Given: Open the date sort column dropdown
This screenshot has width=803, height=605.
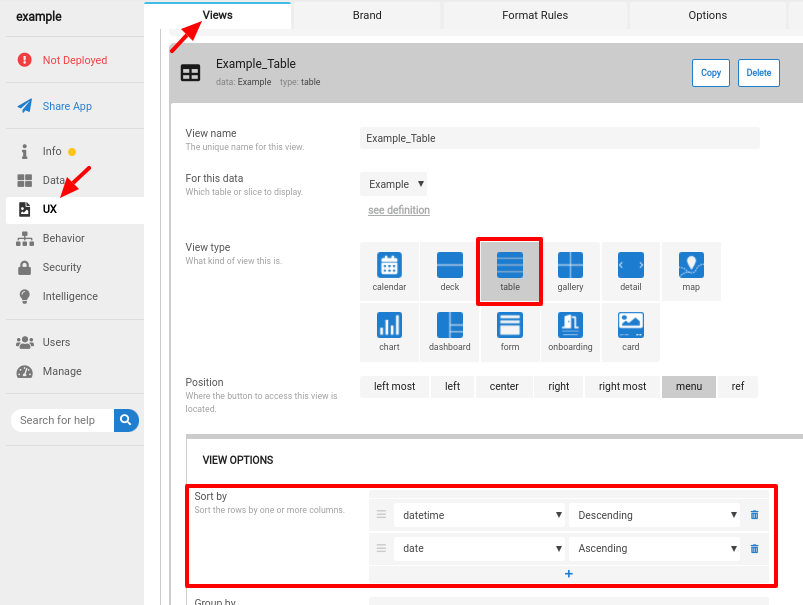Looking at the screenshot, I should click(x=479, y=548).
